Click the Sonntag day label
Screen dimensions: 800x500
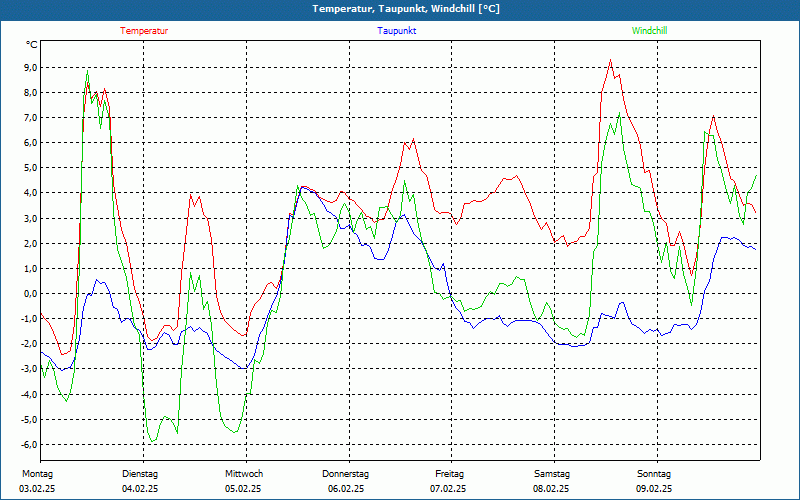654,473
